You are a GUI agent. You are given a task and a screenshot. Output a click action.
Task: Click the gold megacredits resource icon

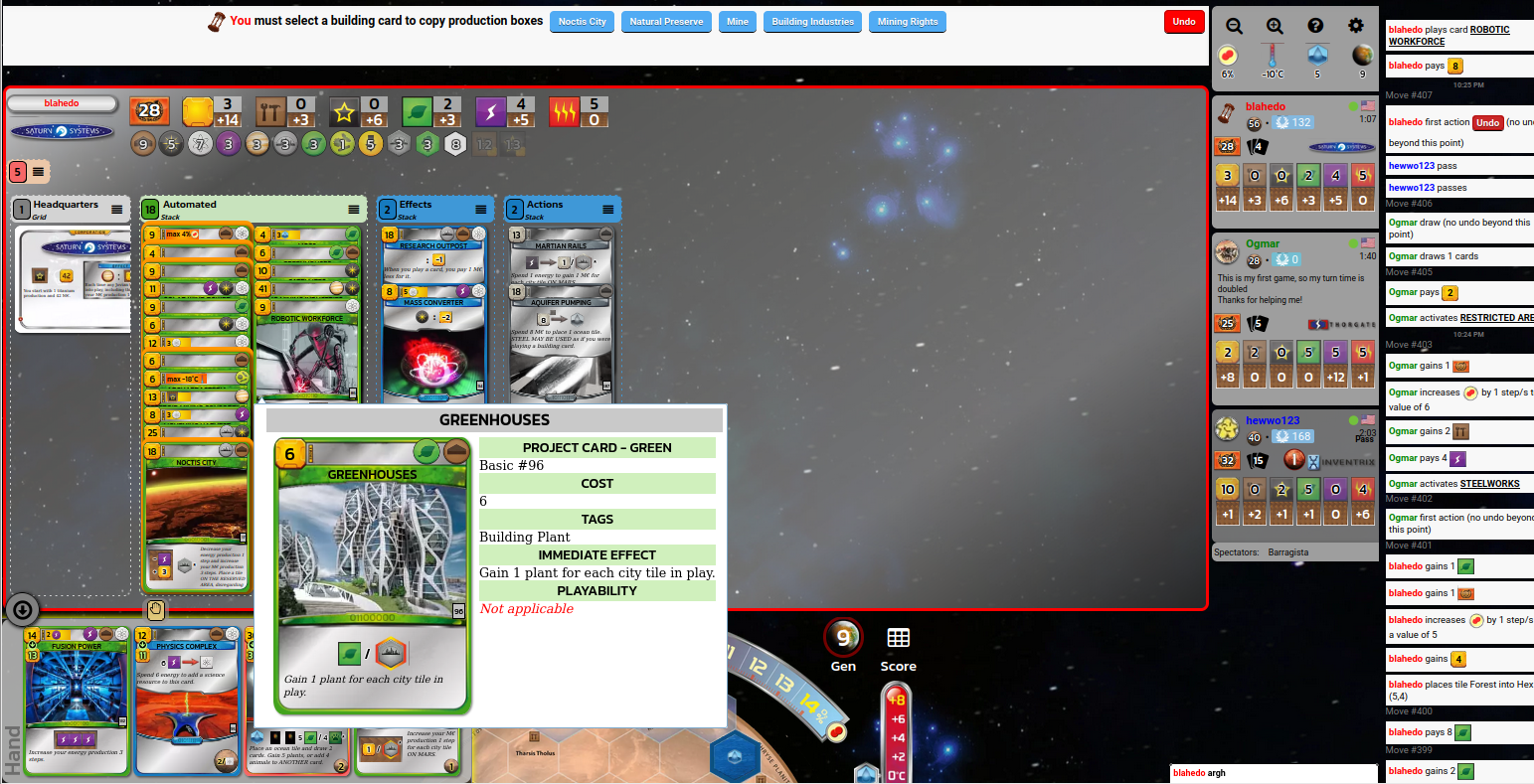click(x=197, y=111)
